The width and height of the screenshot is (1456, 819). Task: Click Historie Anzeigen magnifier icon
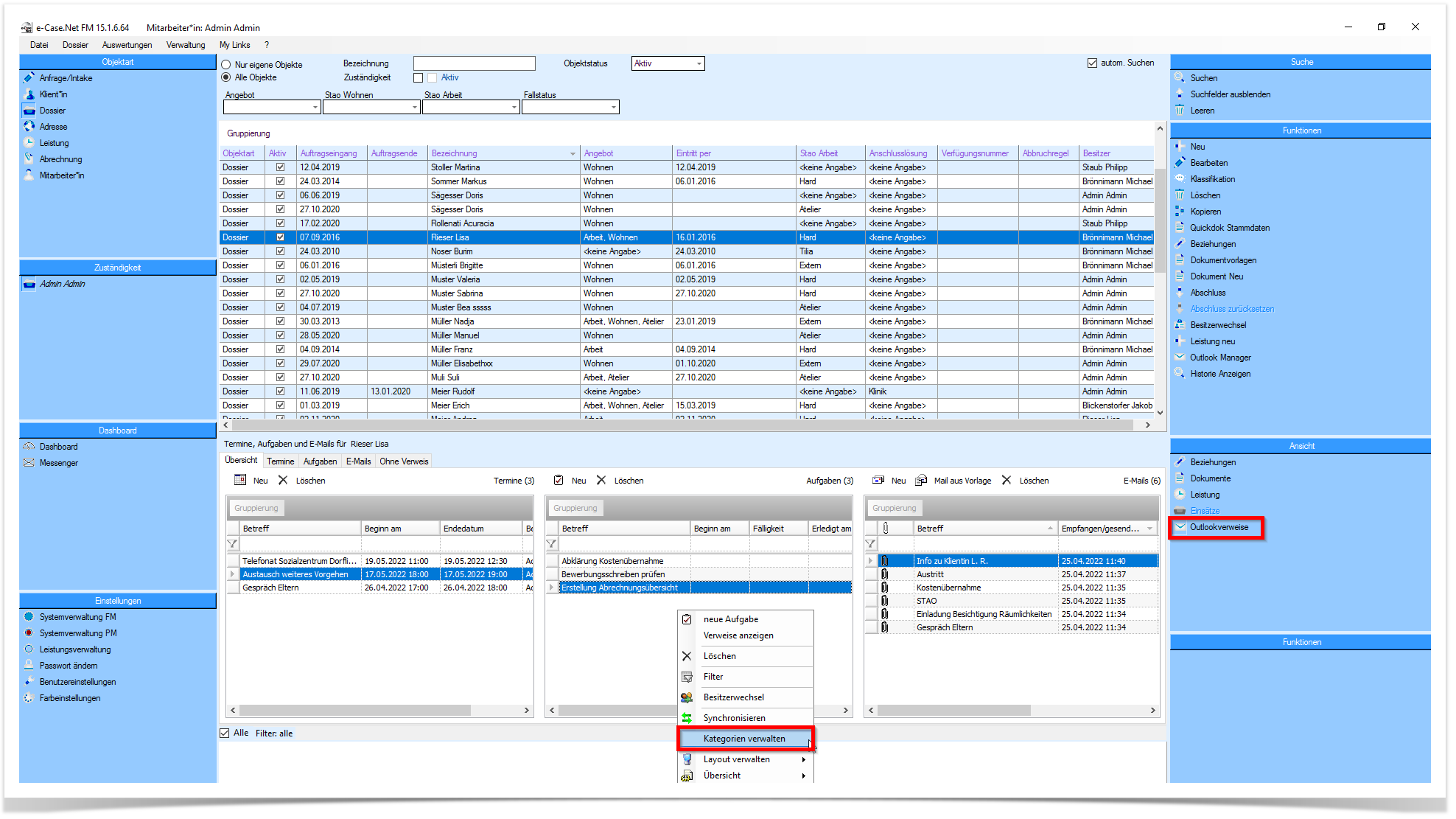pos(1180,373)
